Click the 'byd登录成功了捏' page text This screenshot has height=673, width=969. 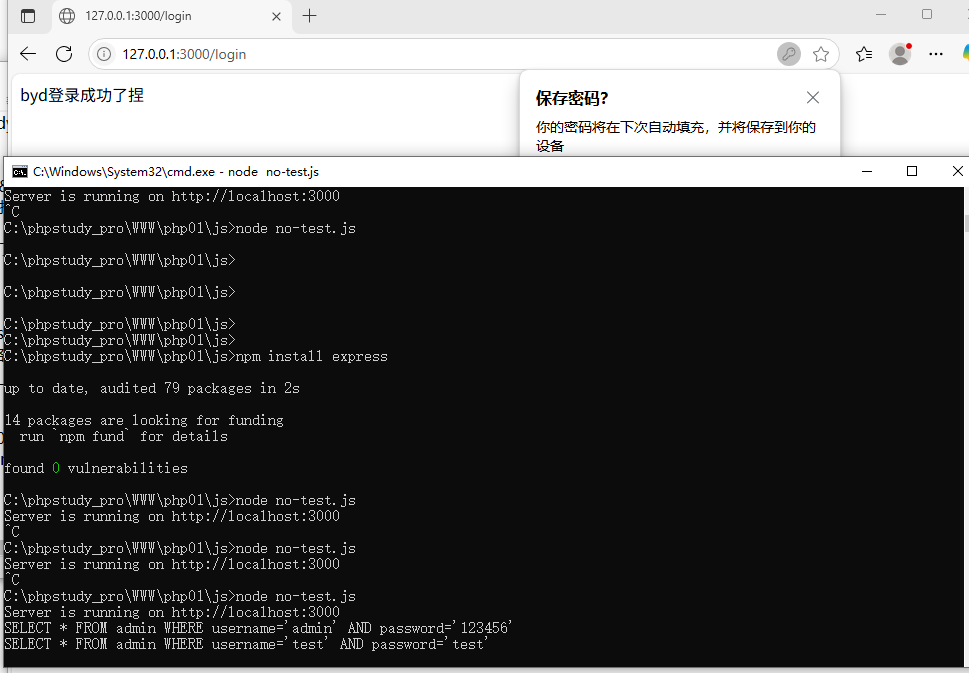82,95
